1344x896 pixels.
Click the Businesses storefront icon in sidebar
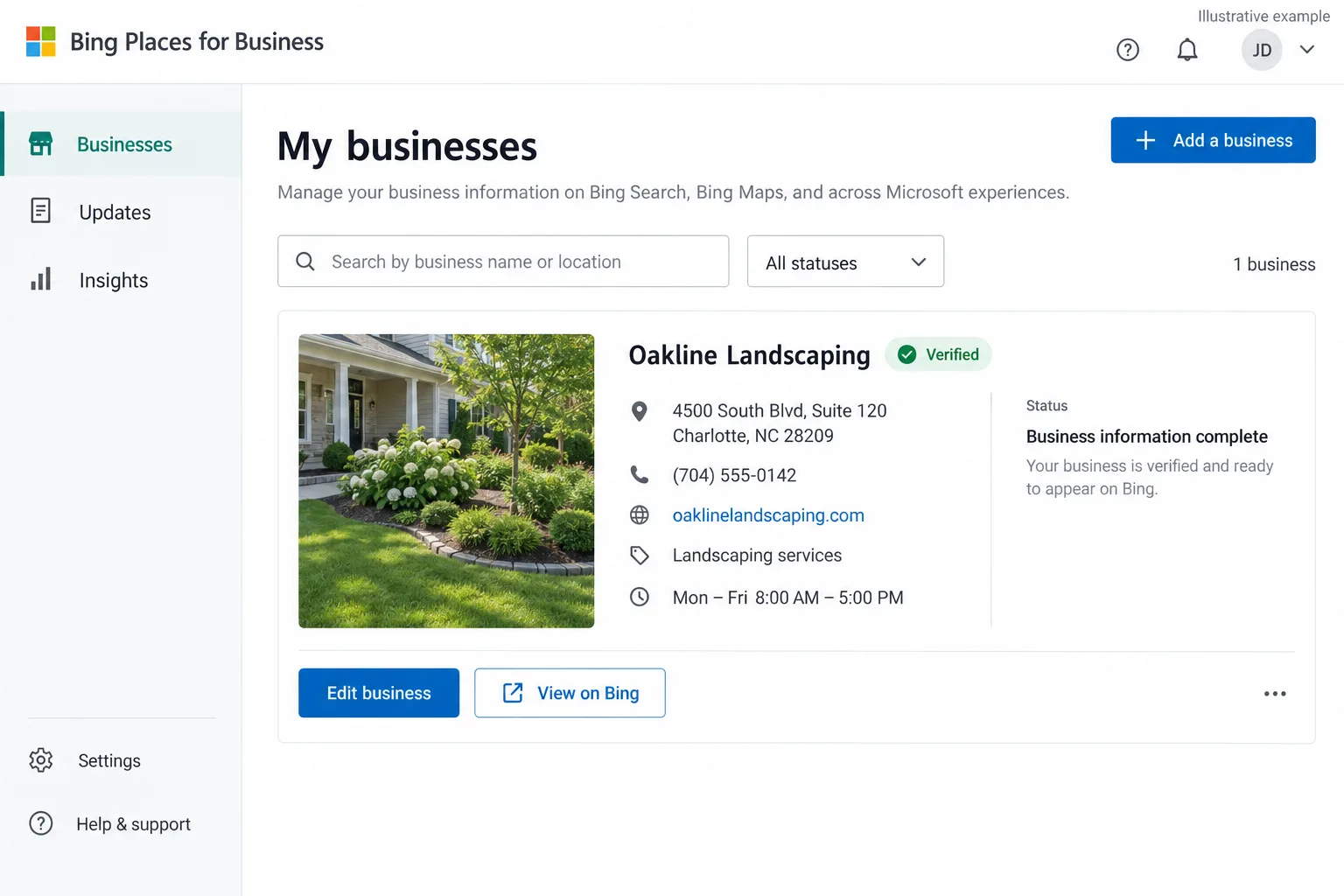point(41,143)
